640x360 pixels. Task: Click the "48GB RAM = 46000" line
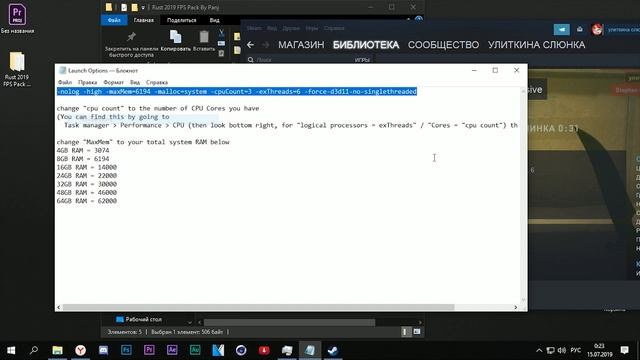[x=87, y=192]
